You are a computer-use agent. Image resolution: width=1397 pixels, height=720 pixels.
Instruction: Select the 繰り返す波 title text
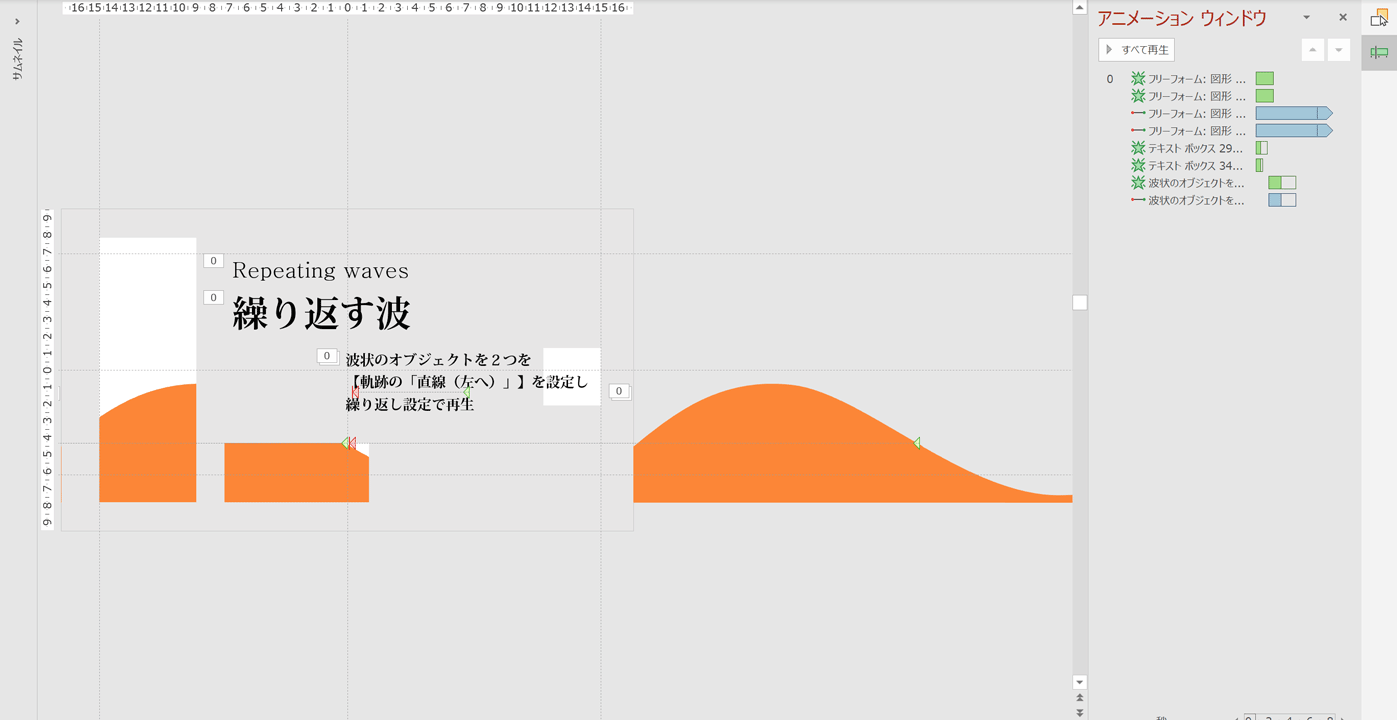coord(321,314)
